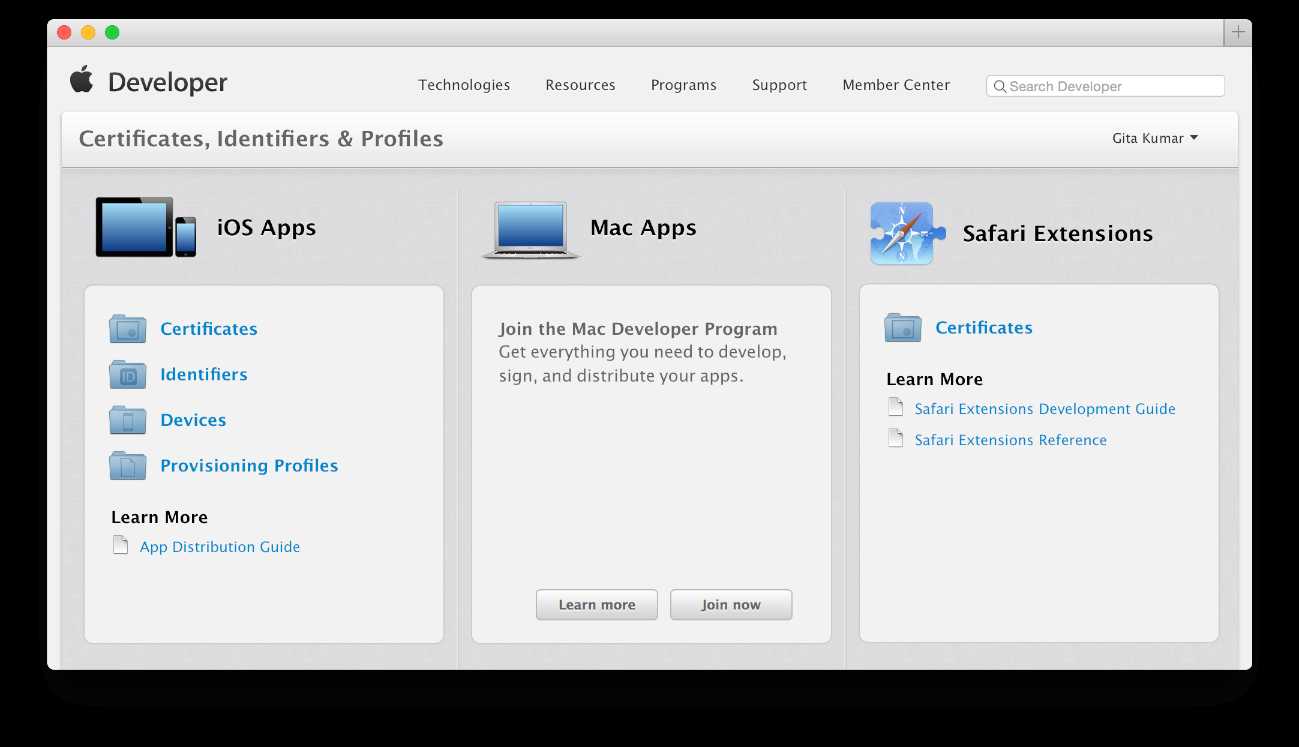Open Provisioning Profiles folder icon
Viewport: 1299px width, 747px height.
coord(128,466)
